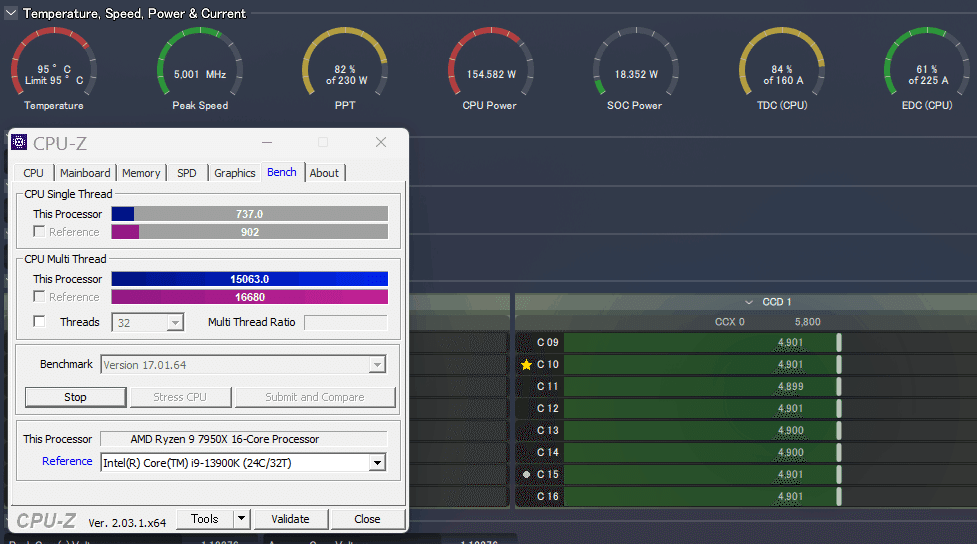This screenshot has width=977, height=544.
Task: Click the dot marker beside C 15
Action: pos(527,474)
